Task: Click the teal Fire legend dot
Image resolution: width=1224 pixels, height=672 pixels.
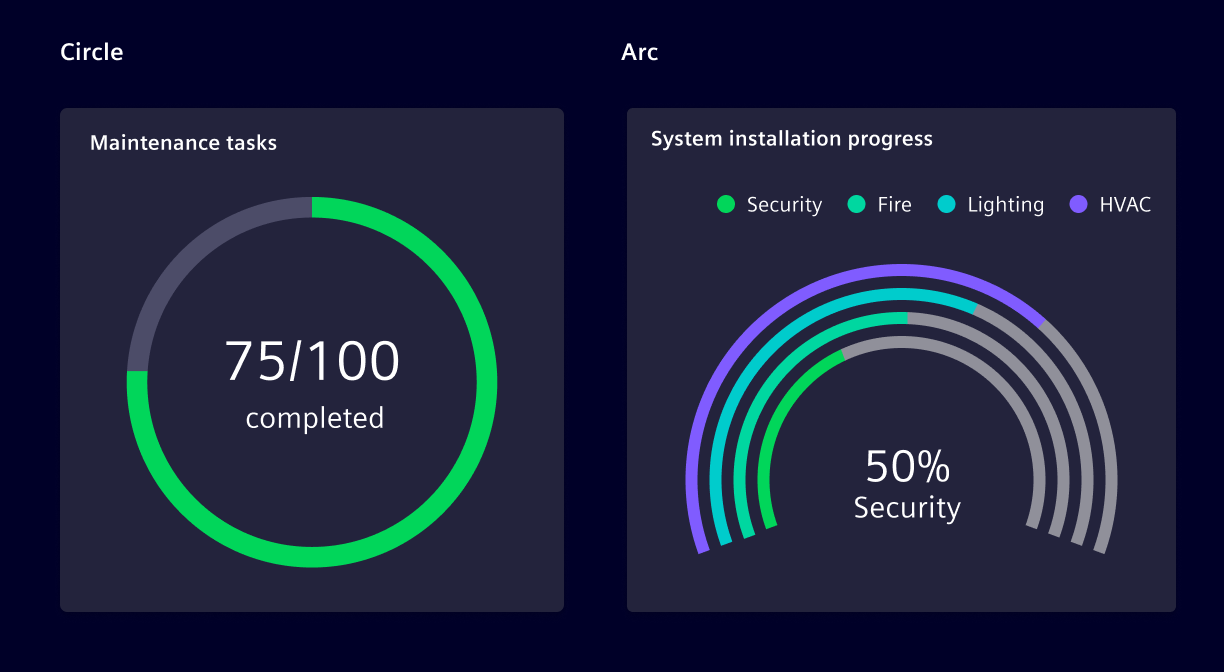Action: [x=856, y=205]
